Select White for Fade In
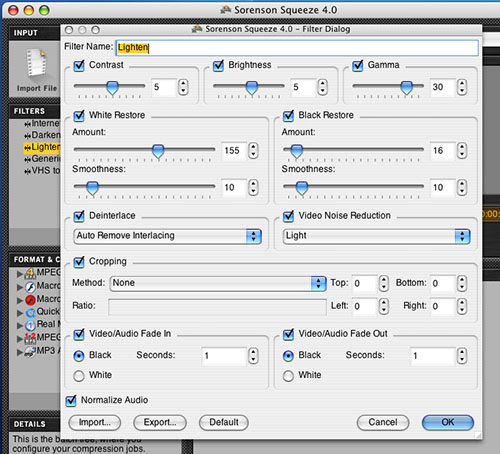 point(79,376)
